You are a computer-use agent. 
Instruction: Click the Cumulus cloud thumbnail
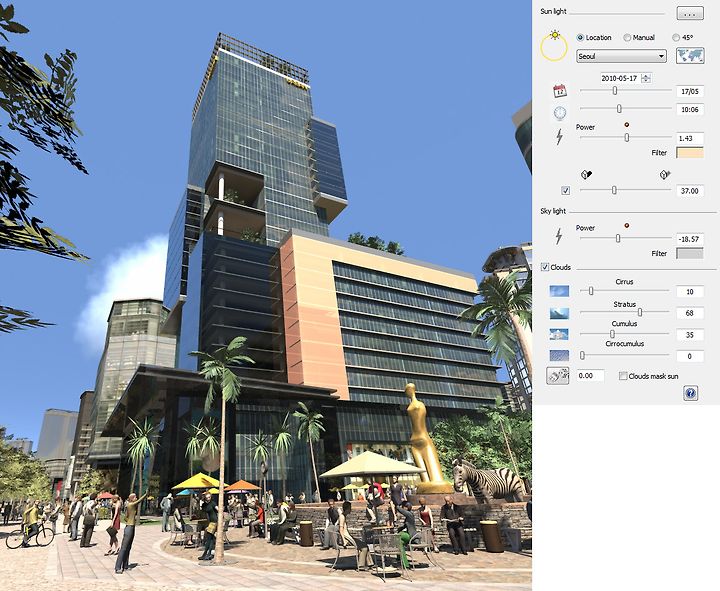tap(559, 334)
